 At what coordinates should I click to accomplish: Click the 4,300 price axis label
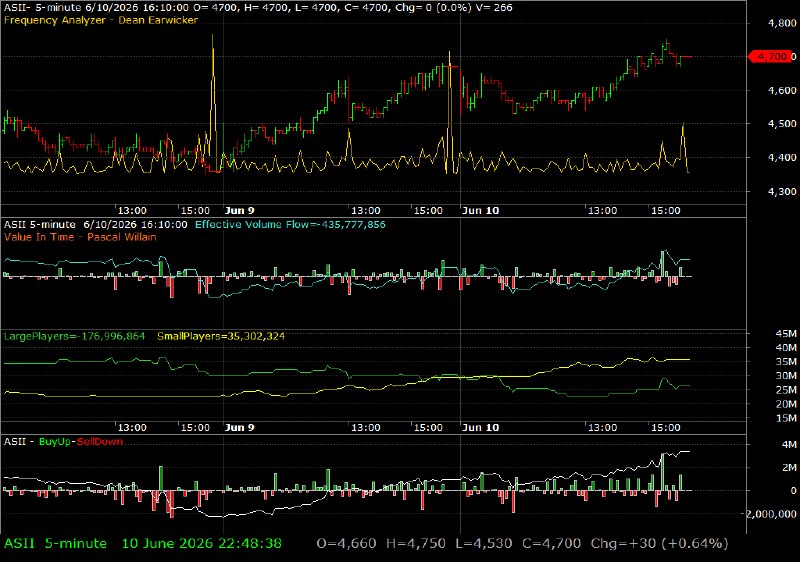[x=782, y=192]
